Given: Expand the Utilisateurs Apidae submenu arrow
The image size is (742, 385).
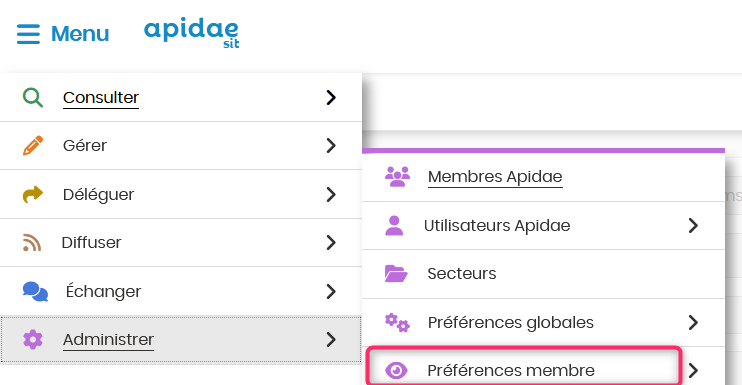Looking at the screenshot, I should click(693, 226).
